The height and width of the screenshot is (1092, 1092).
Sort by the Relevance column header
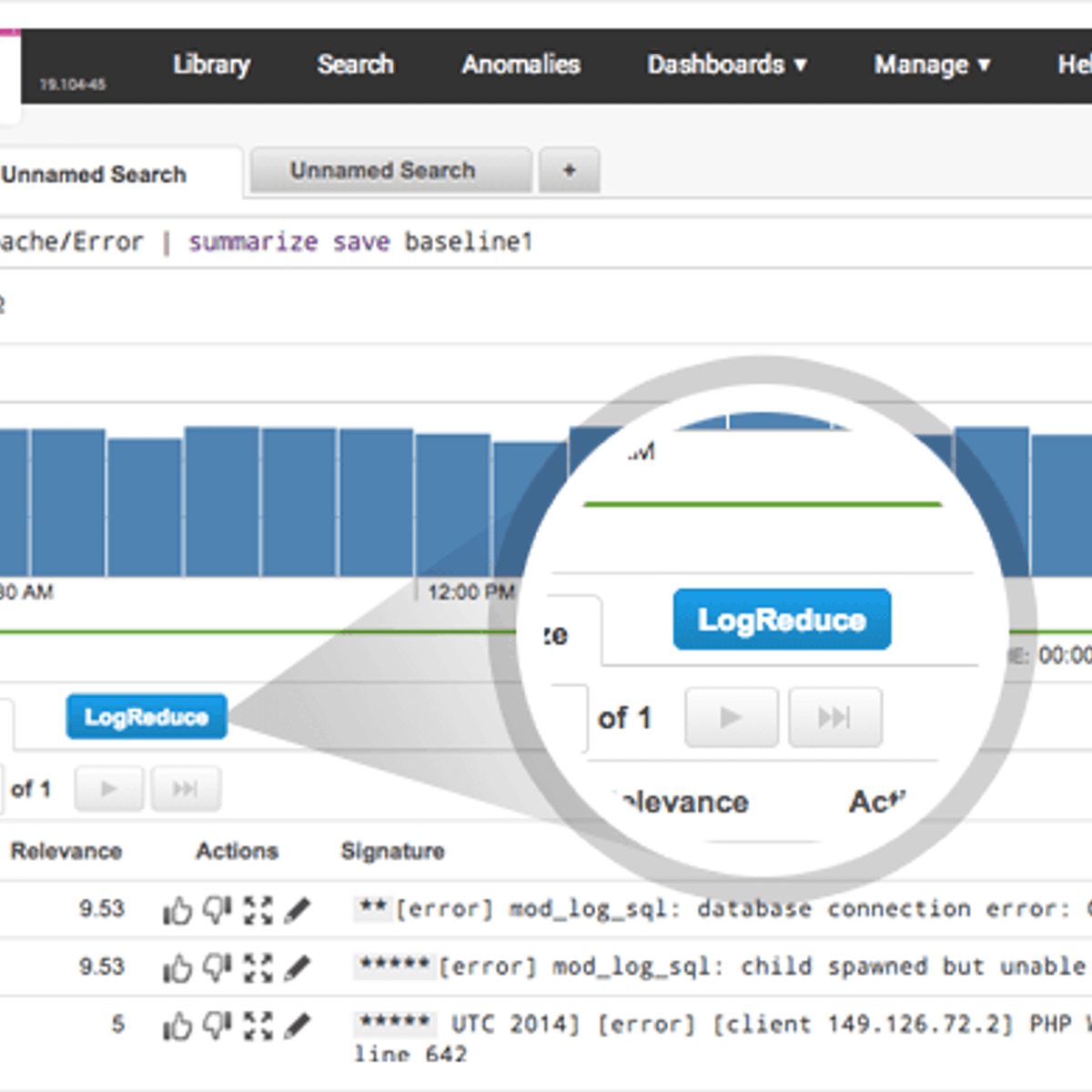tap(66, 852)
